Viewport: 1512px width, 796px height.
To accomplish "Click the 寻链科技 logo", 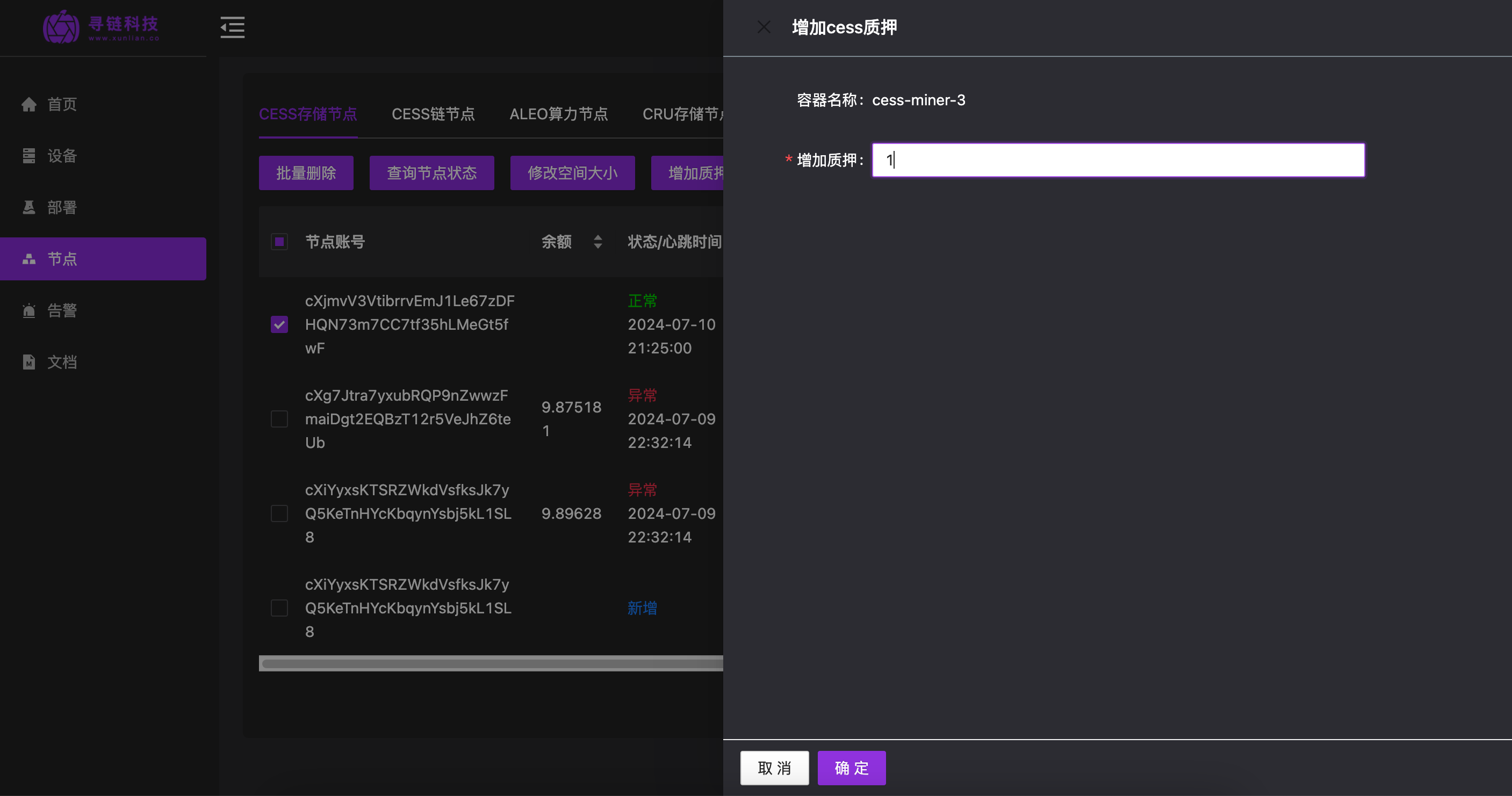I will pyautogui.click(x=101, y=27).
